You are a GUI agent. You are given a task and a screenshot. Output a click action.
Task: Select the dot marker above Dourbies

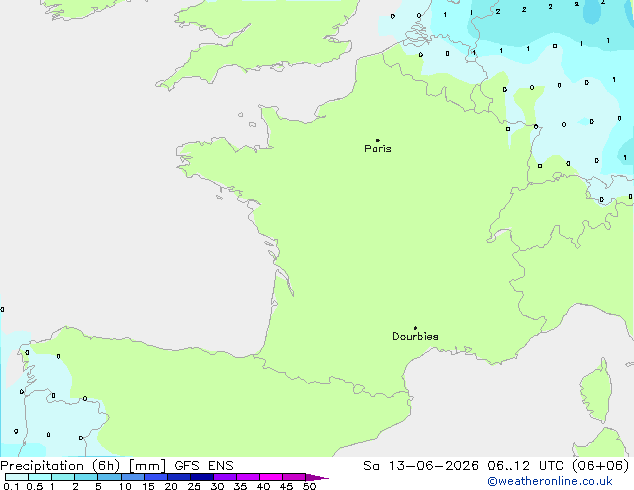click(x=415, y=328)
